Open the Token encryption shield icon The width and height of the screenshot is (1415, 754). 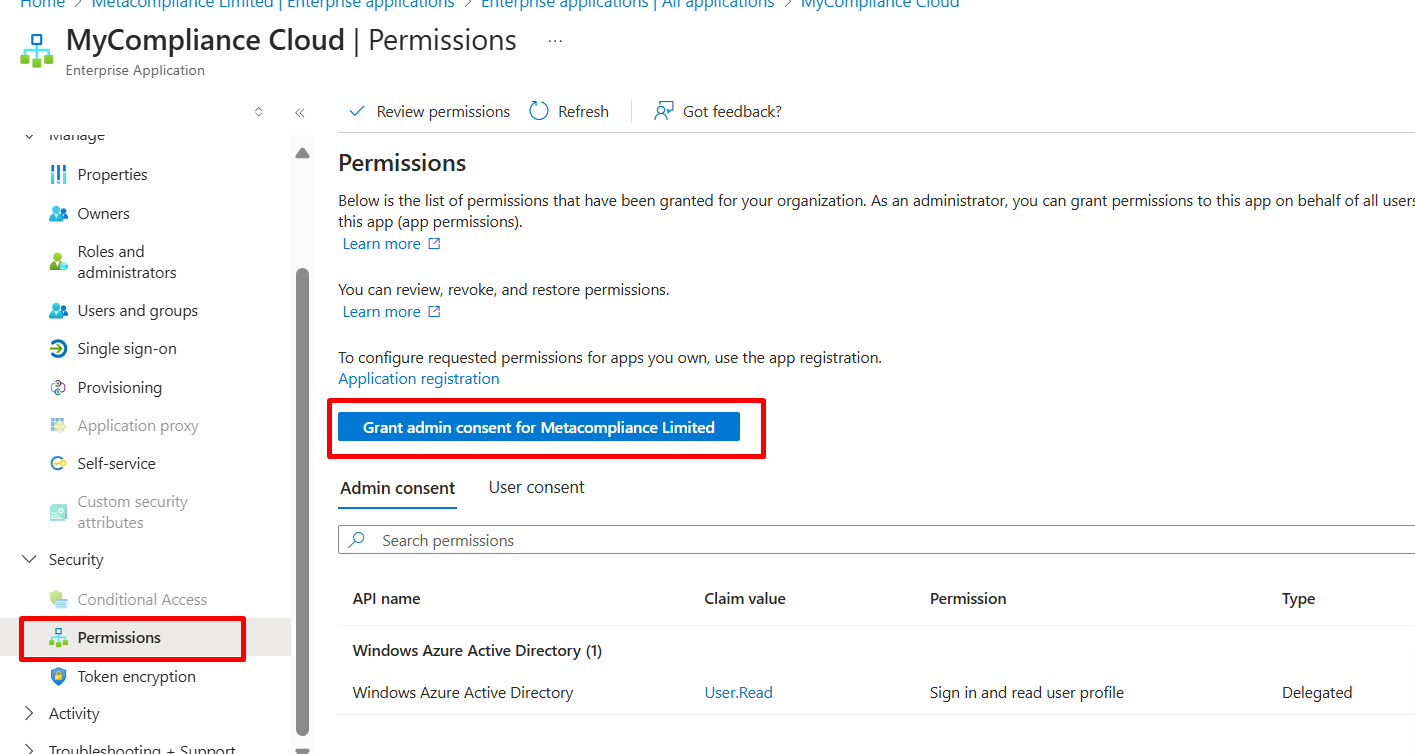click(58, 677)
